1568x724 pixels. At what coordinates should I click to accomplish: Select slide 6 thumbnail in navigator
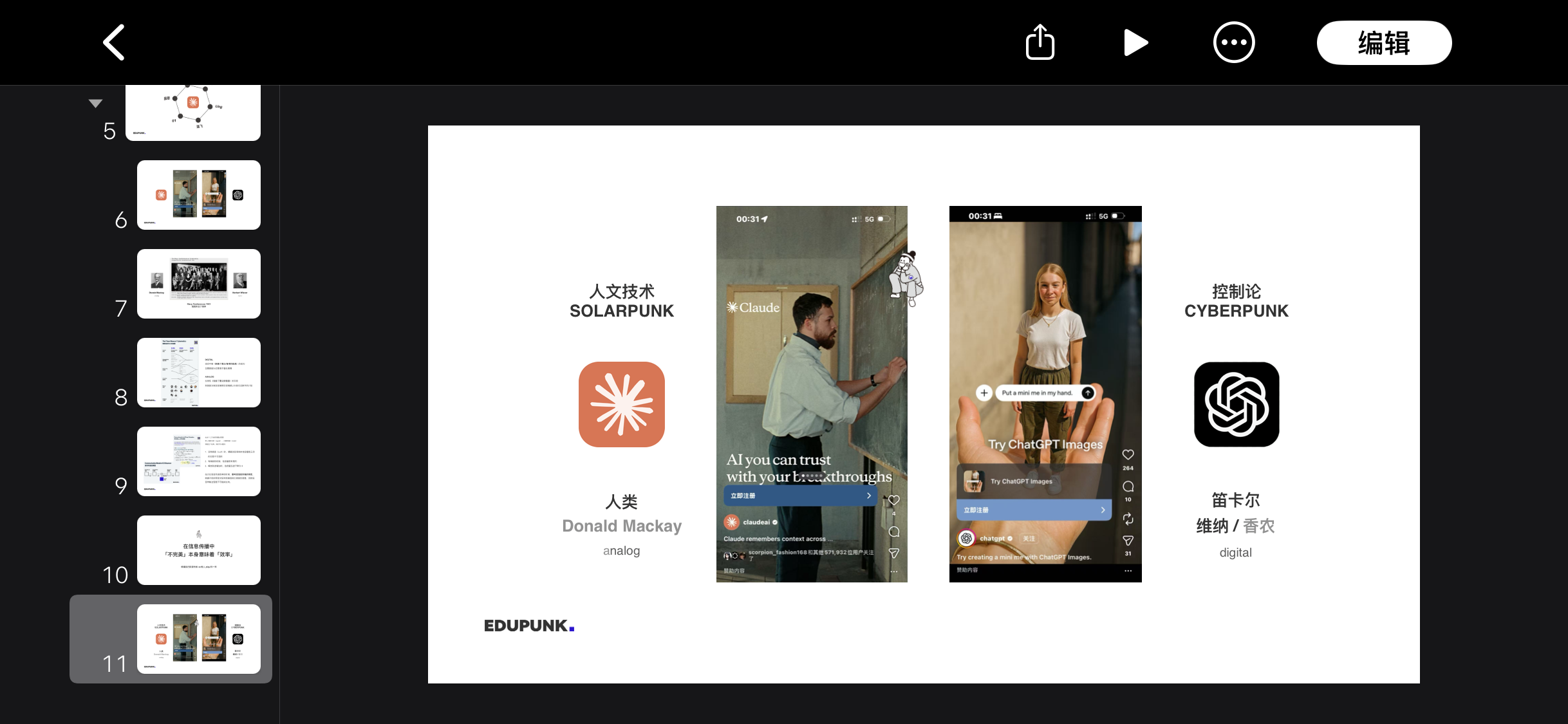point(199,194)
